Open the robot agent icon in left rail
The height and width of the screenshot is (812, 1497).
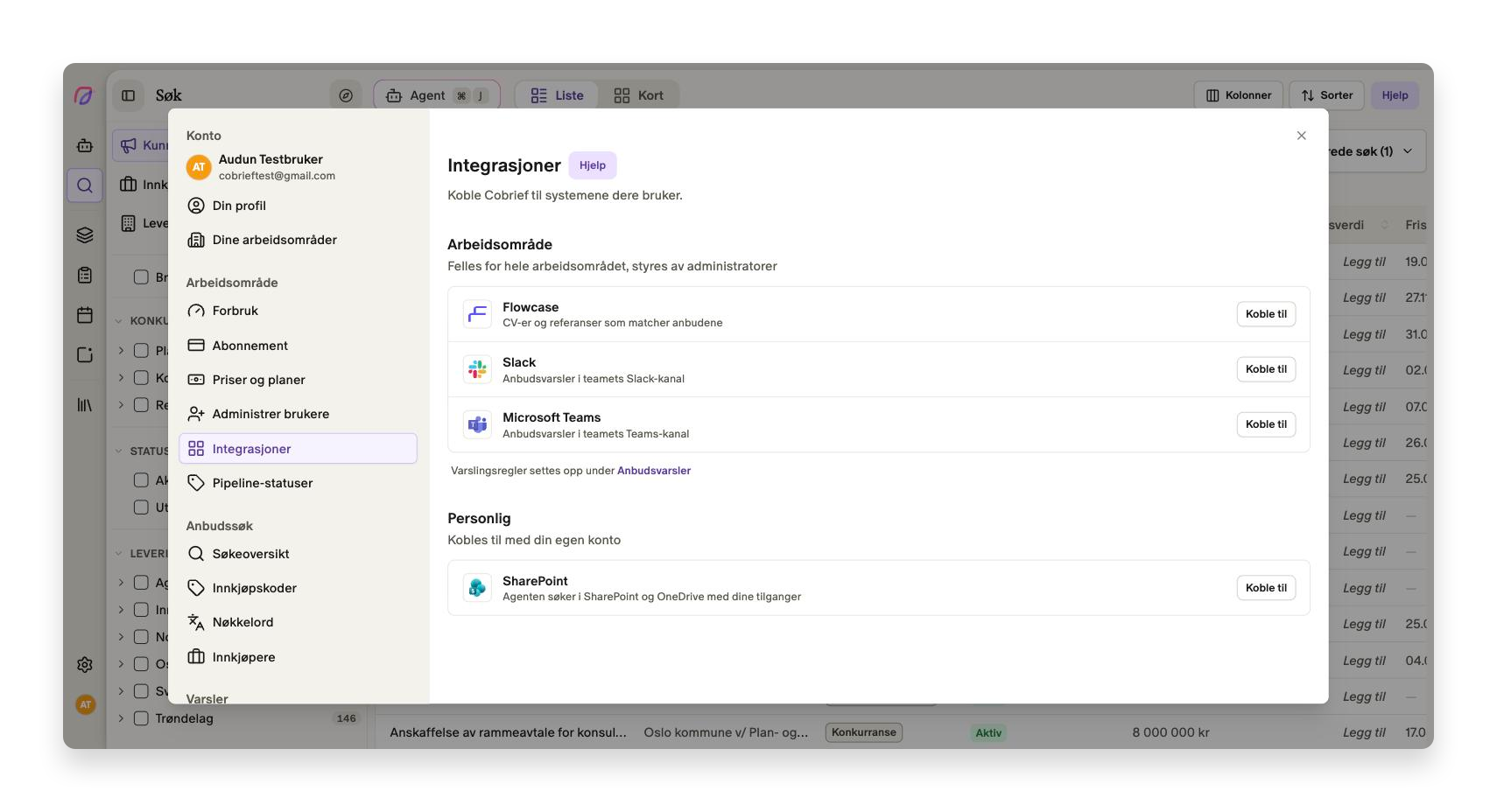coord(85,145)
